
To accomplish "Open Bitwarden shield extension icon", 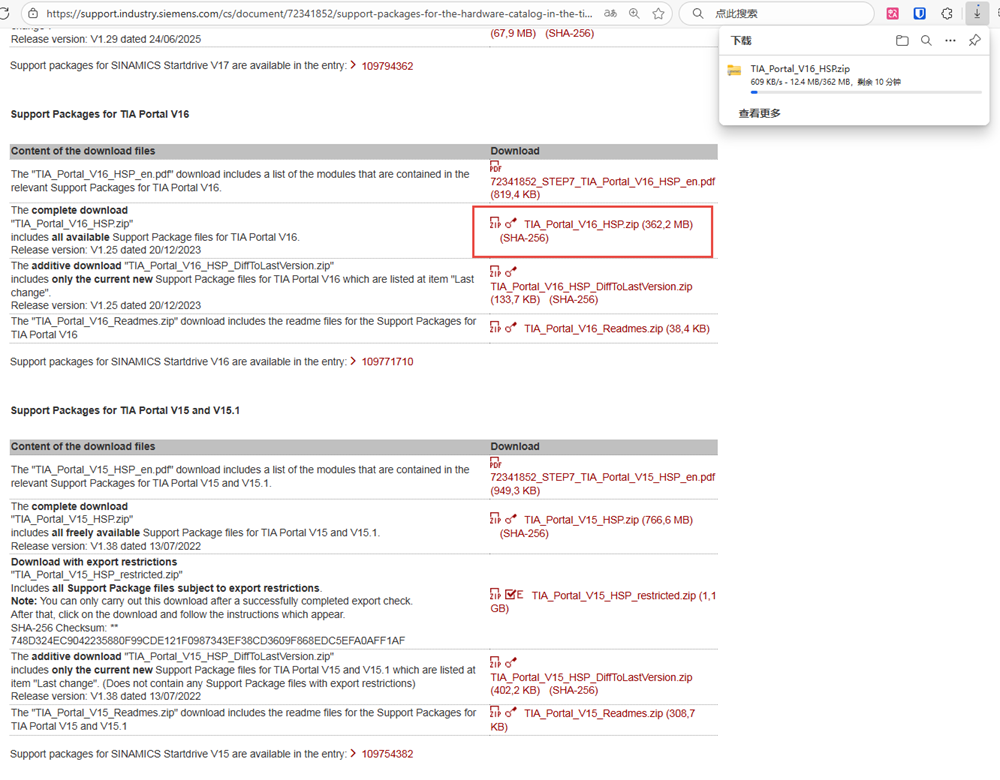I will tap(920, 13).
